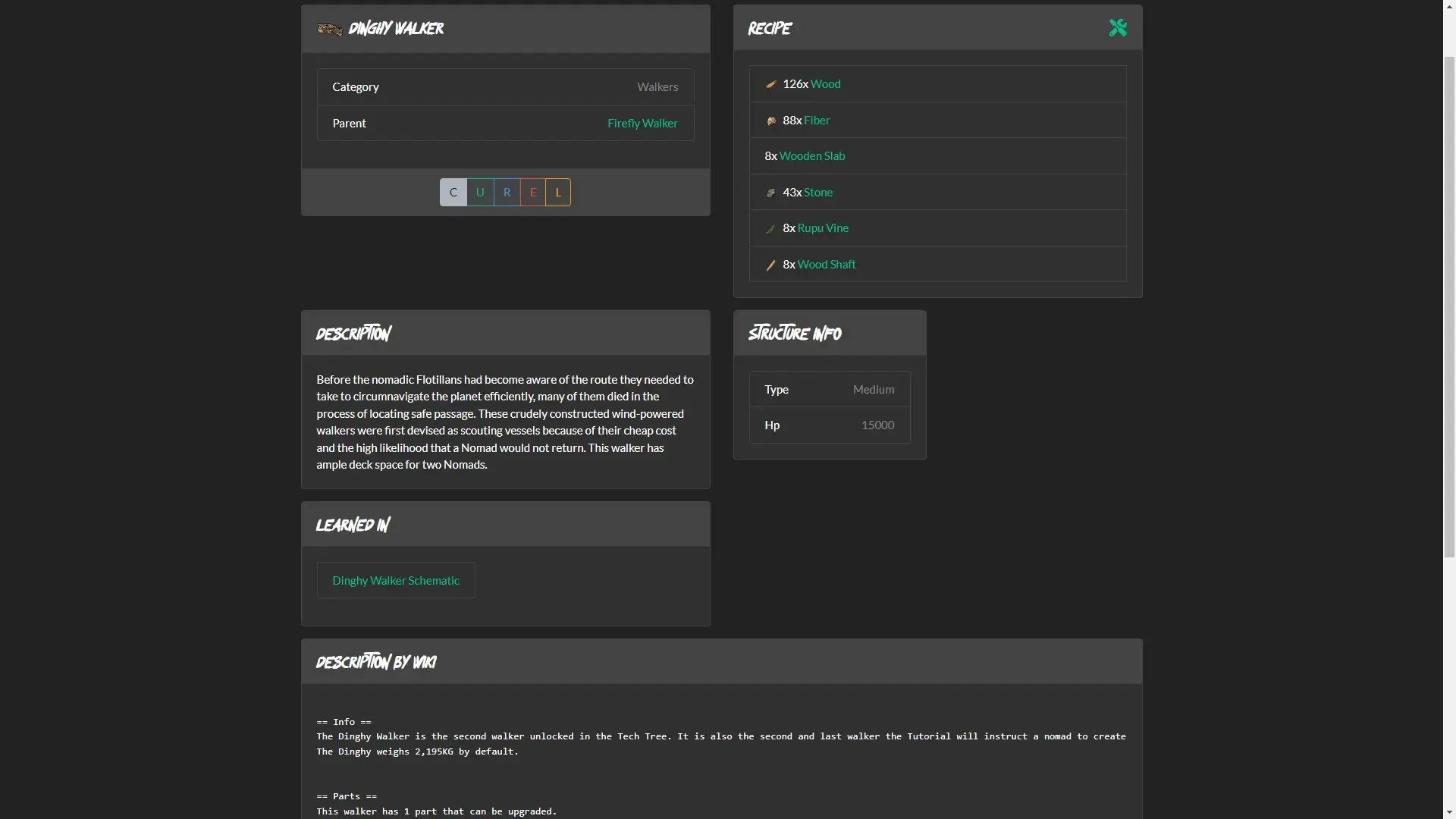Click the Hp row label
The width and height of the screenshot is (1456, 819).
[772, 425]
